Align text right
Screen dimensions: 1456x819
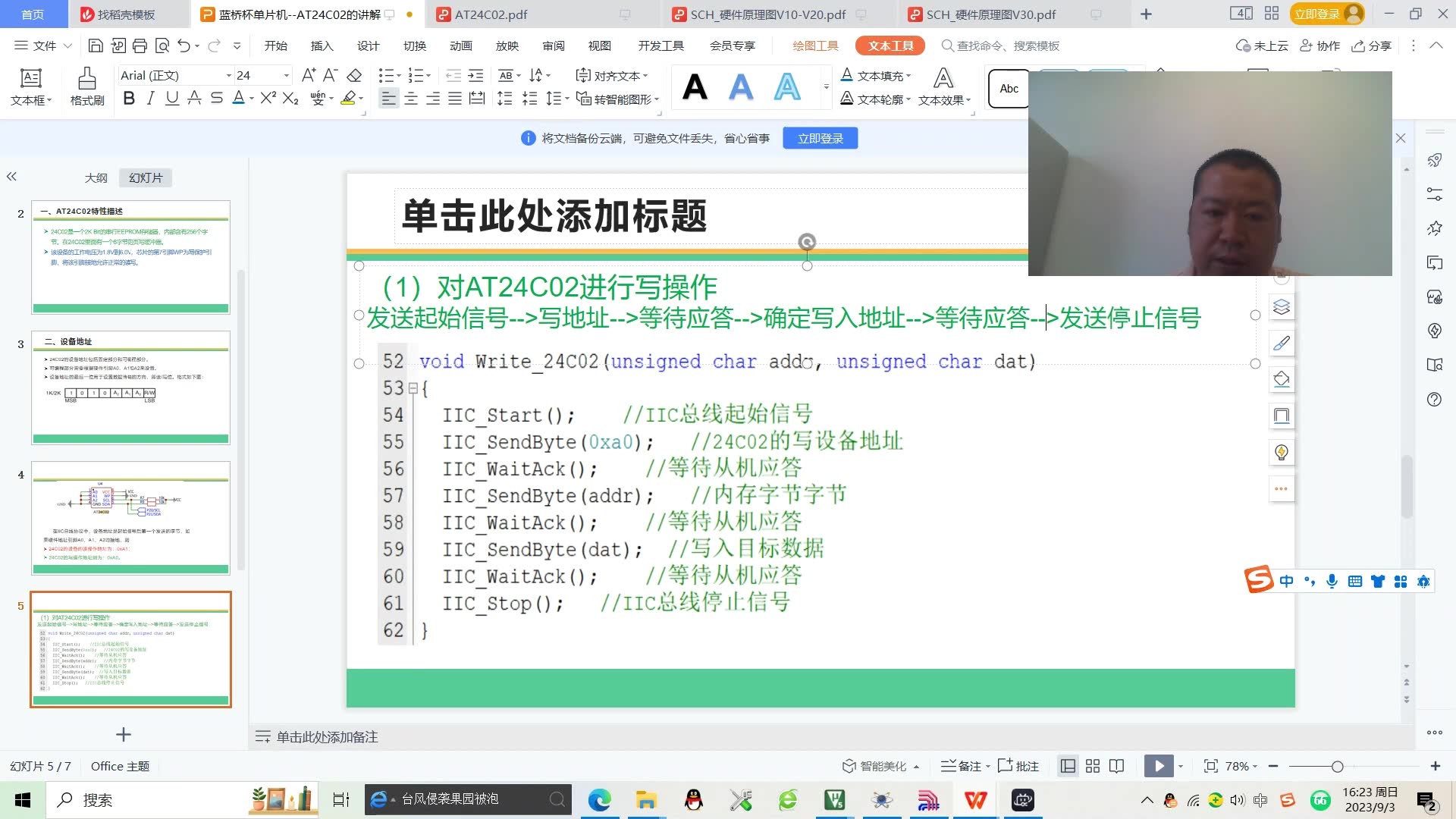click(x=433, y=99)
